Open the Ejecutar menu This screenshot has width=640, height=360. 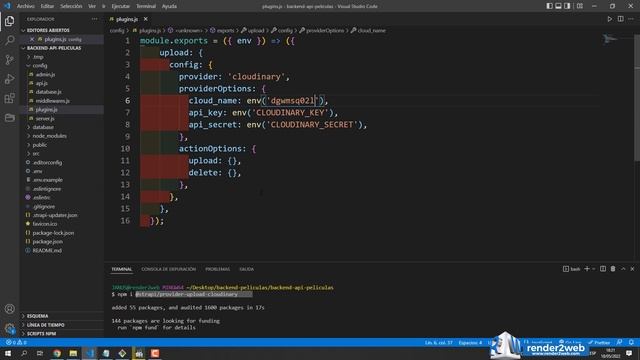click(x=120, y=6)
